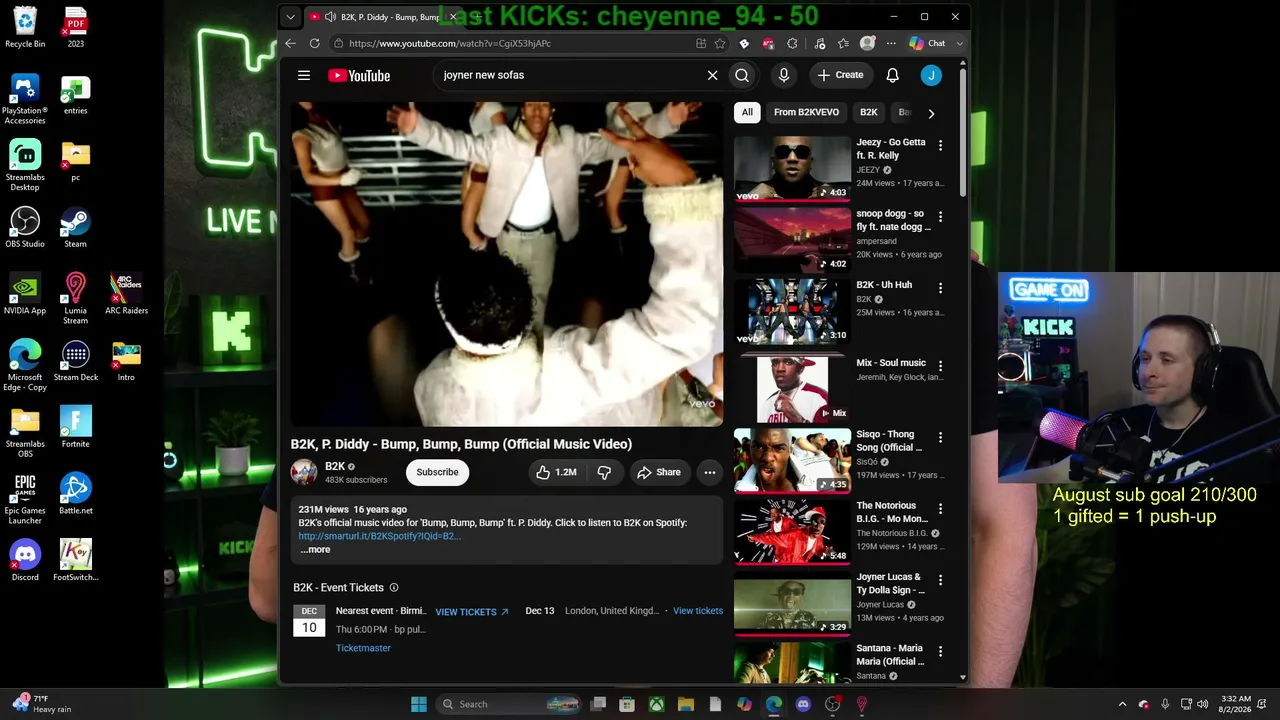This screenshot has width=1280, height=720.
Task: Open YouTube notifications bell
Action: click(892, 75)
